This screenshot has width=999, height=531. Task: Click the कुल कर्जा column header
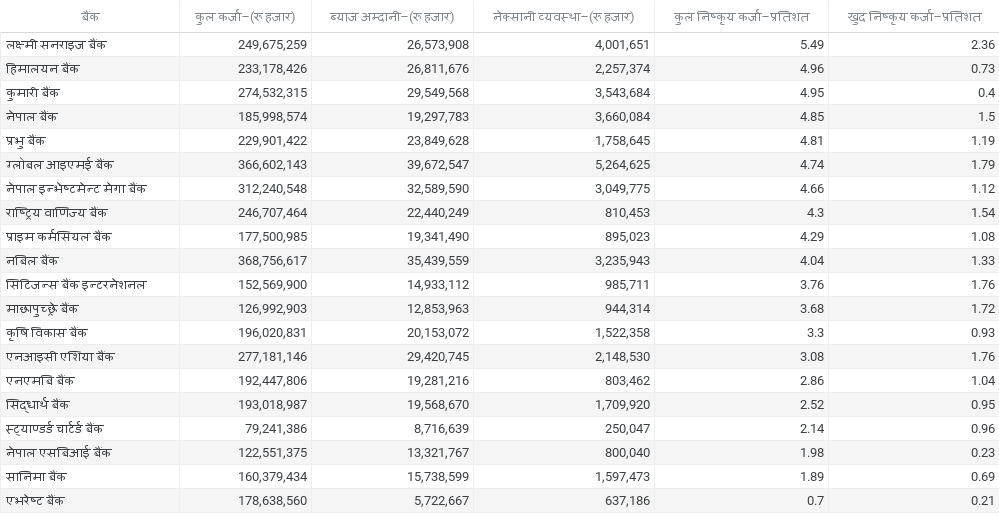point(245,17)
